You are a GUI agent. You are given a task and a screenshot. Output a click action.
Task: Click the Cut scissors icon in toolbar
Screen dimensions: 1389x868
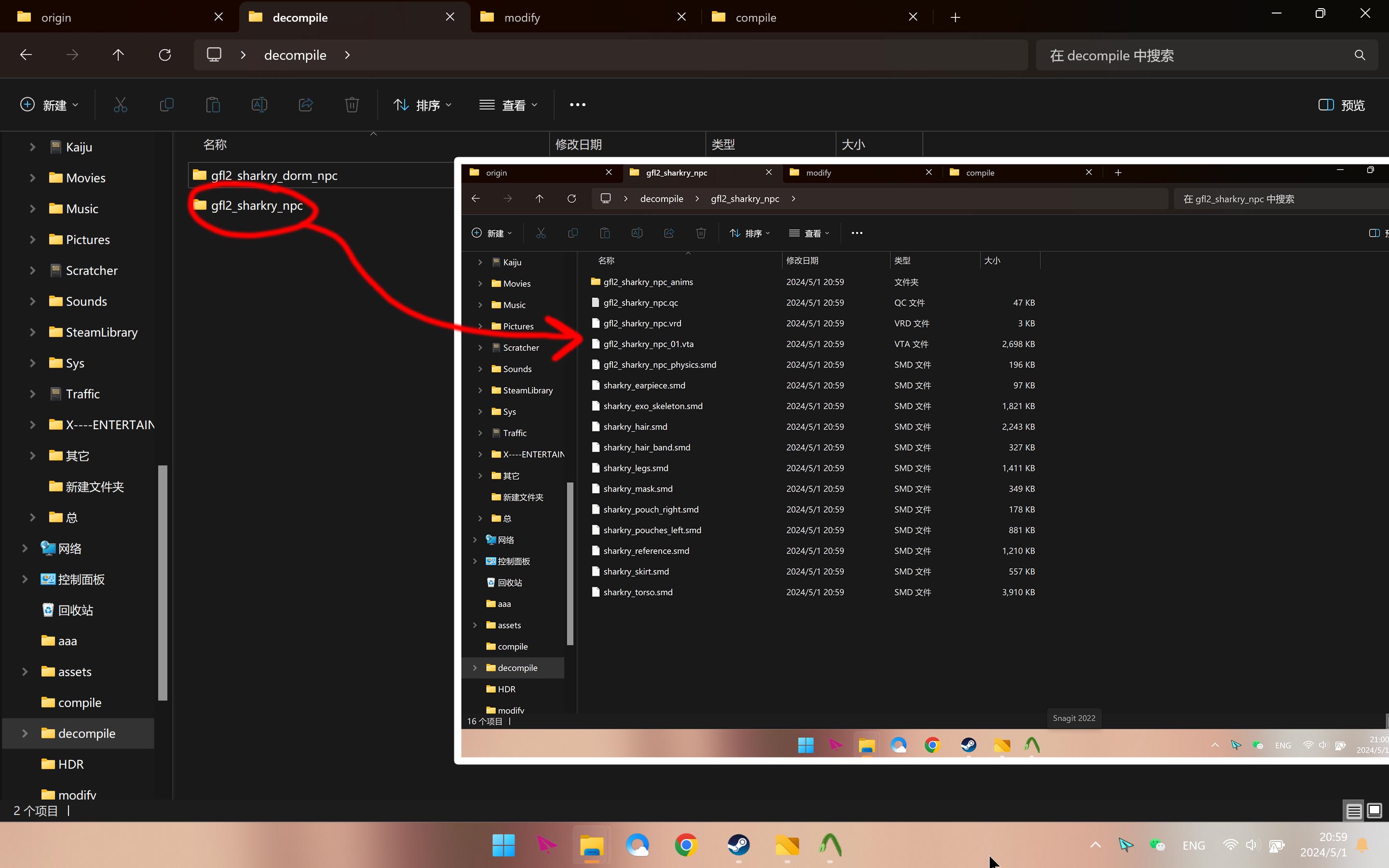(120, 105)
